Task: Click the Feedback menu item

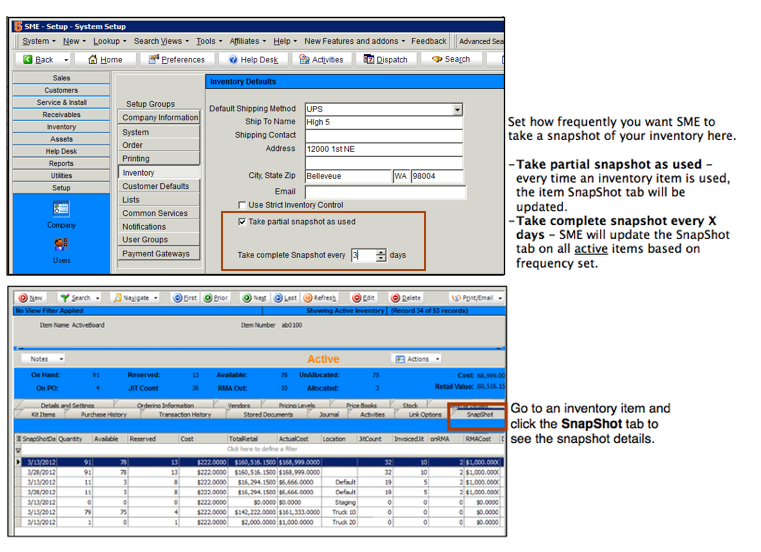Action: [x=429, y=41]
